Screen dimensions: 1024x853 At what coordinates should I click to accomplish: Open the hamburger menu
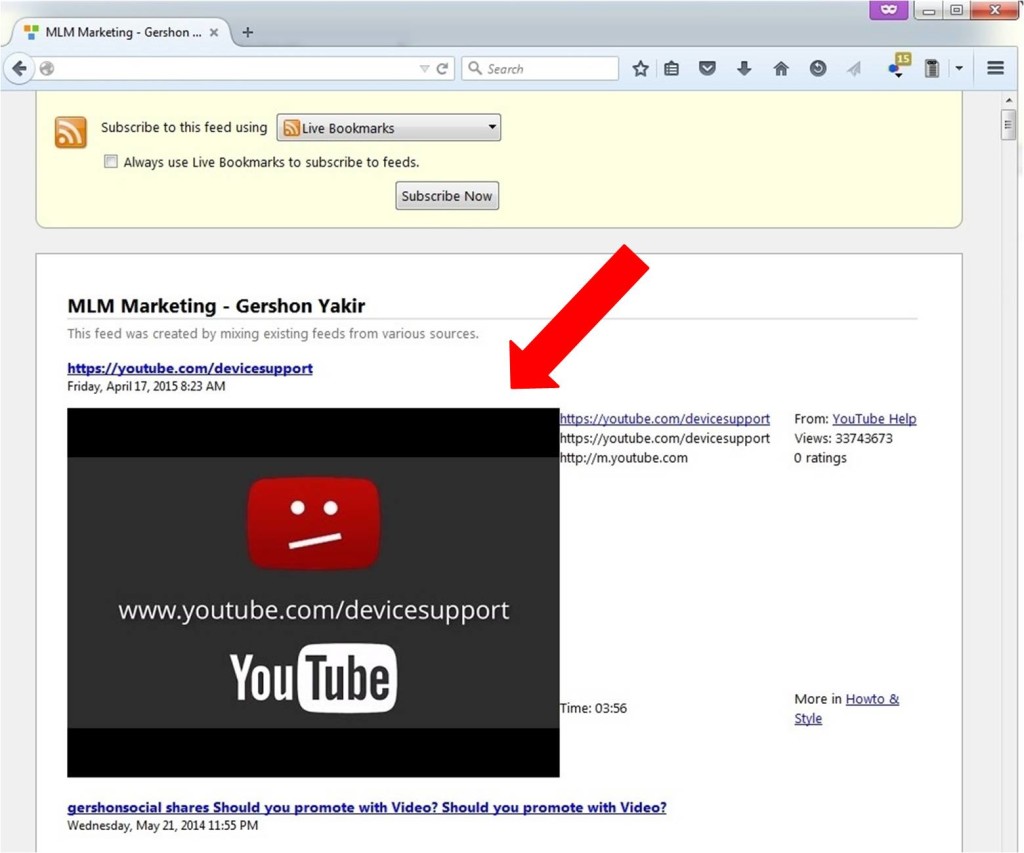[x=995, y=68]
